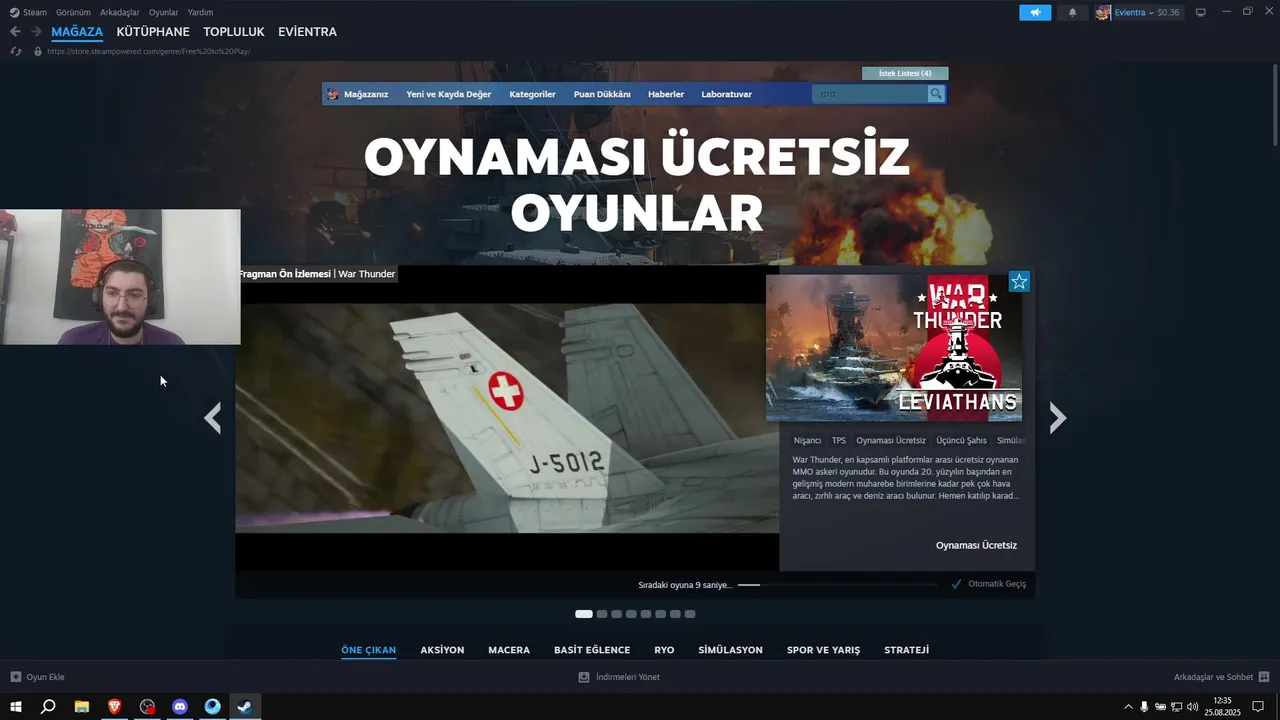1280x720 pixels.
Task: Open İstek Listesi (4) wishlist
Action: (905, 73)
